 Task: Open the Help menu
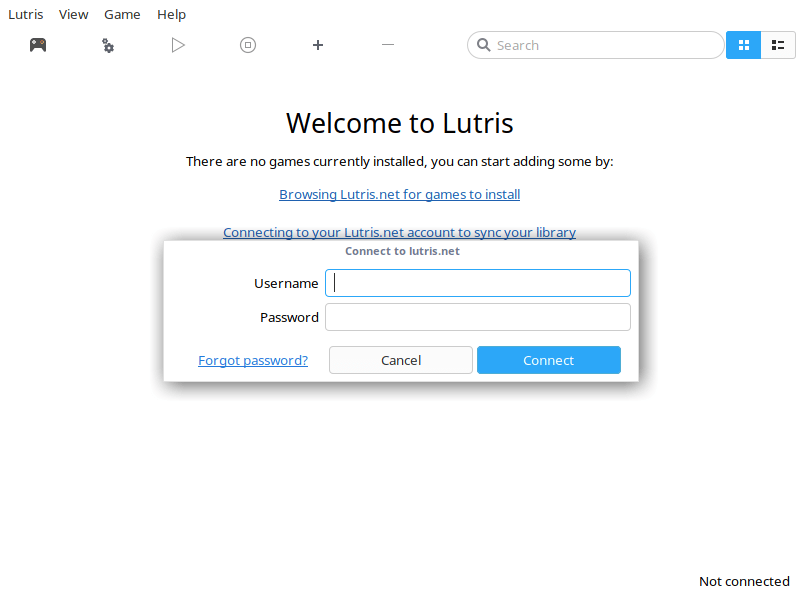tap(171, 14)
